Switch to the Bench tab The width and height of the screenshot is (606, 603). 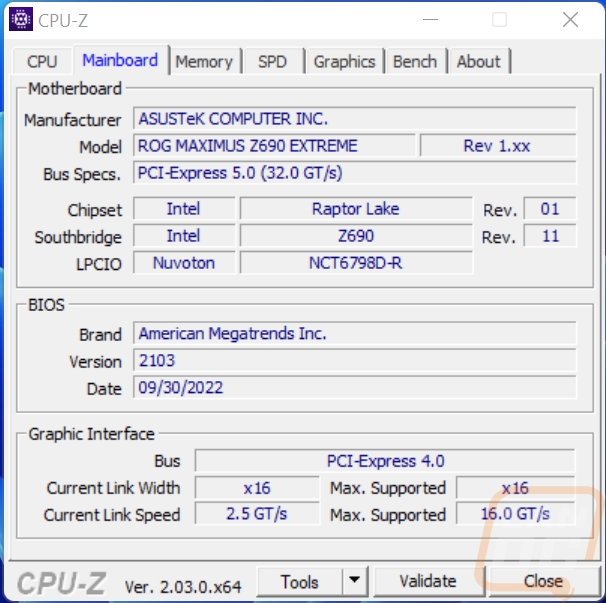415,61
